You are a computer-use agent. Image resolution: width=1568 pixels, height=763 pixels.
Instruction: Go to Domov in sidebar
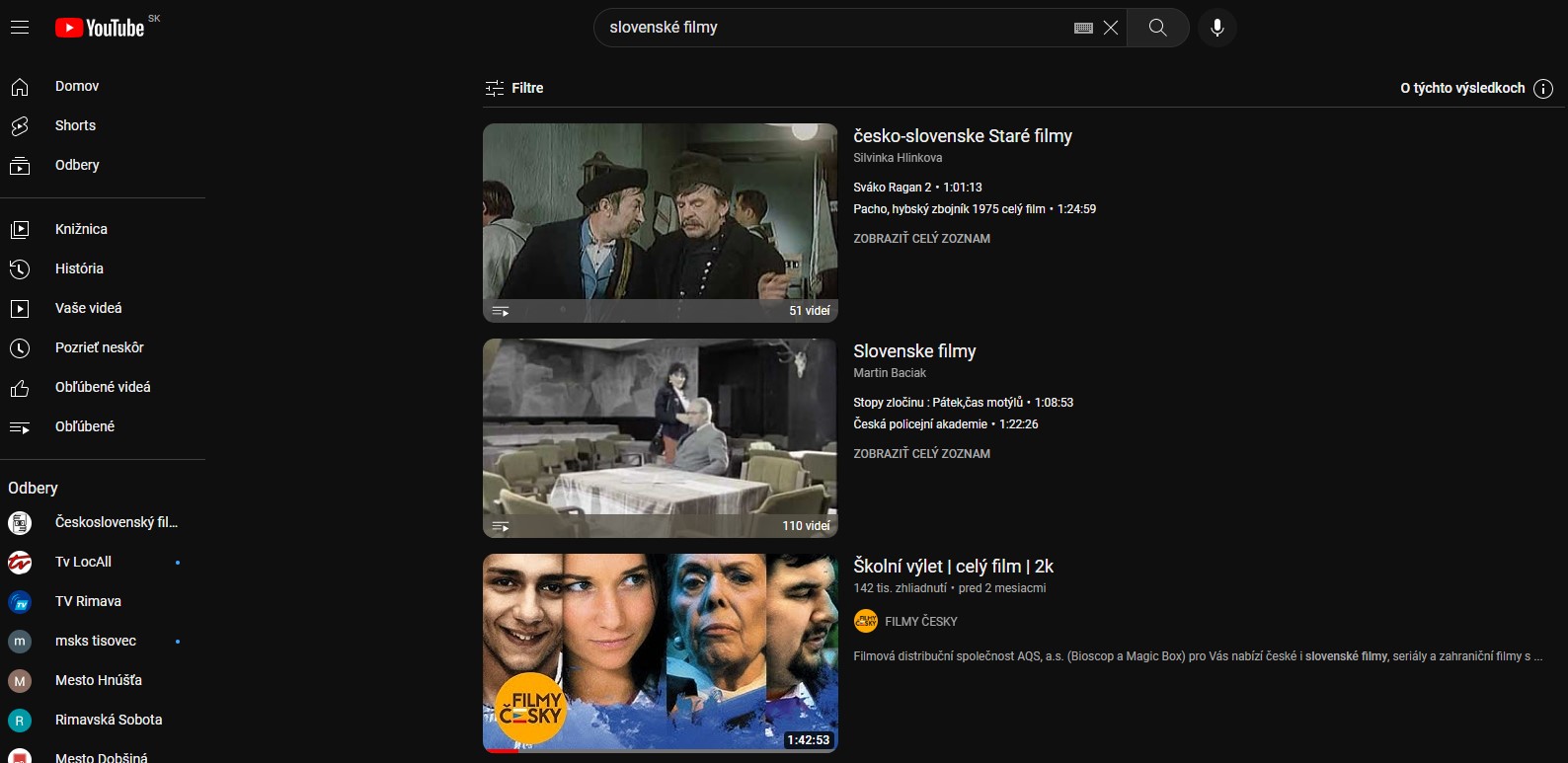click(77, 87)
